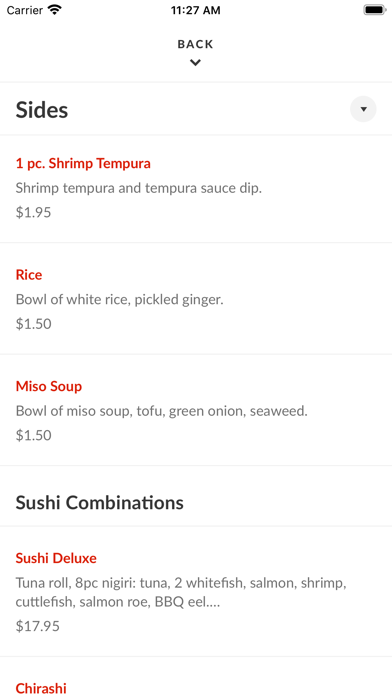Tap the $17.95 Sushi Deluxe price

(38, 626)
